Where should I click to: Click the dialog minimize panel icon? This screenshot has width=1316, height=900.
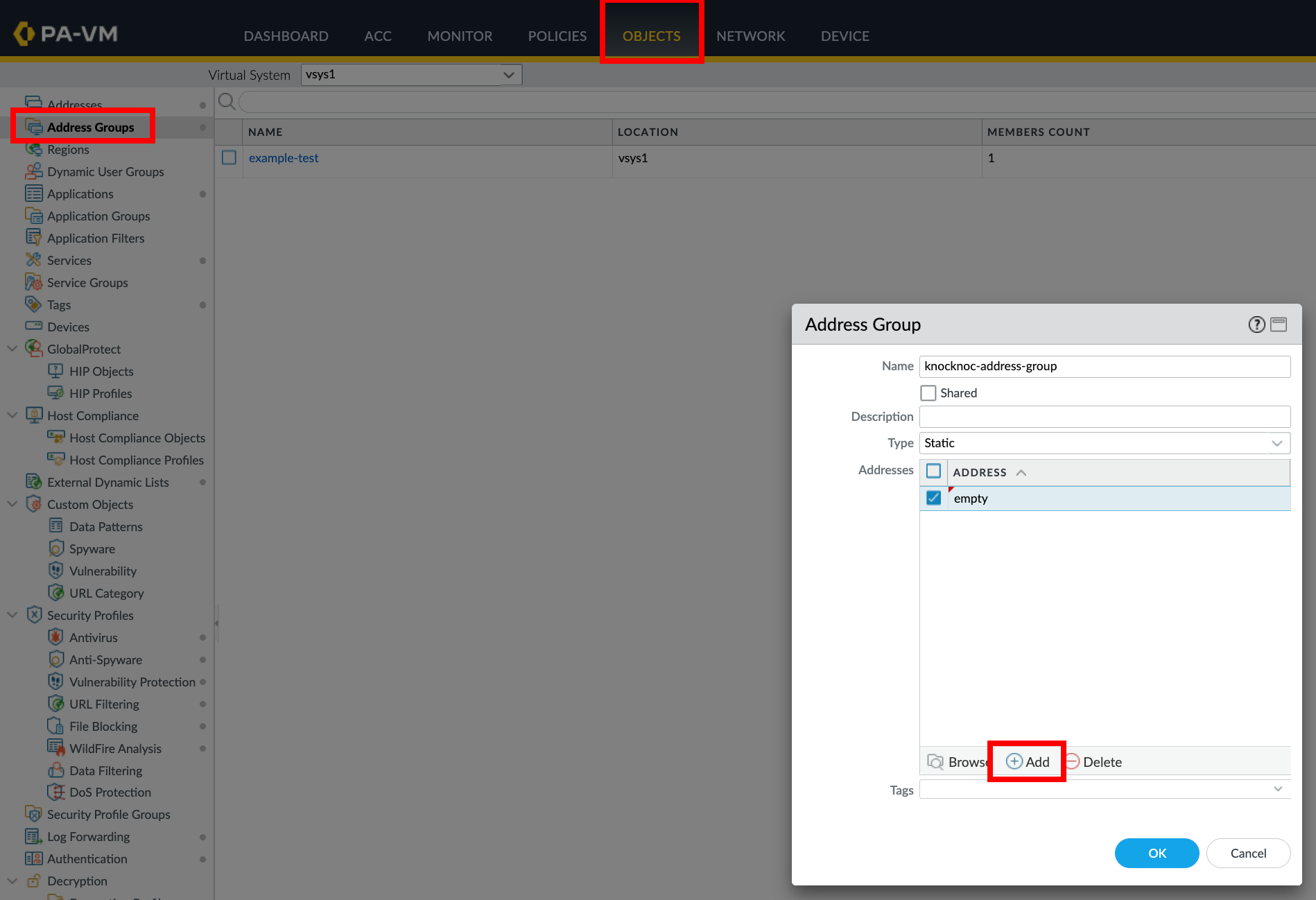1279,324
